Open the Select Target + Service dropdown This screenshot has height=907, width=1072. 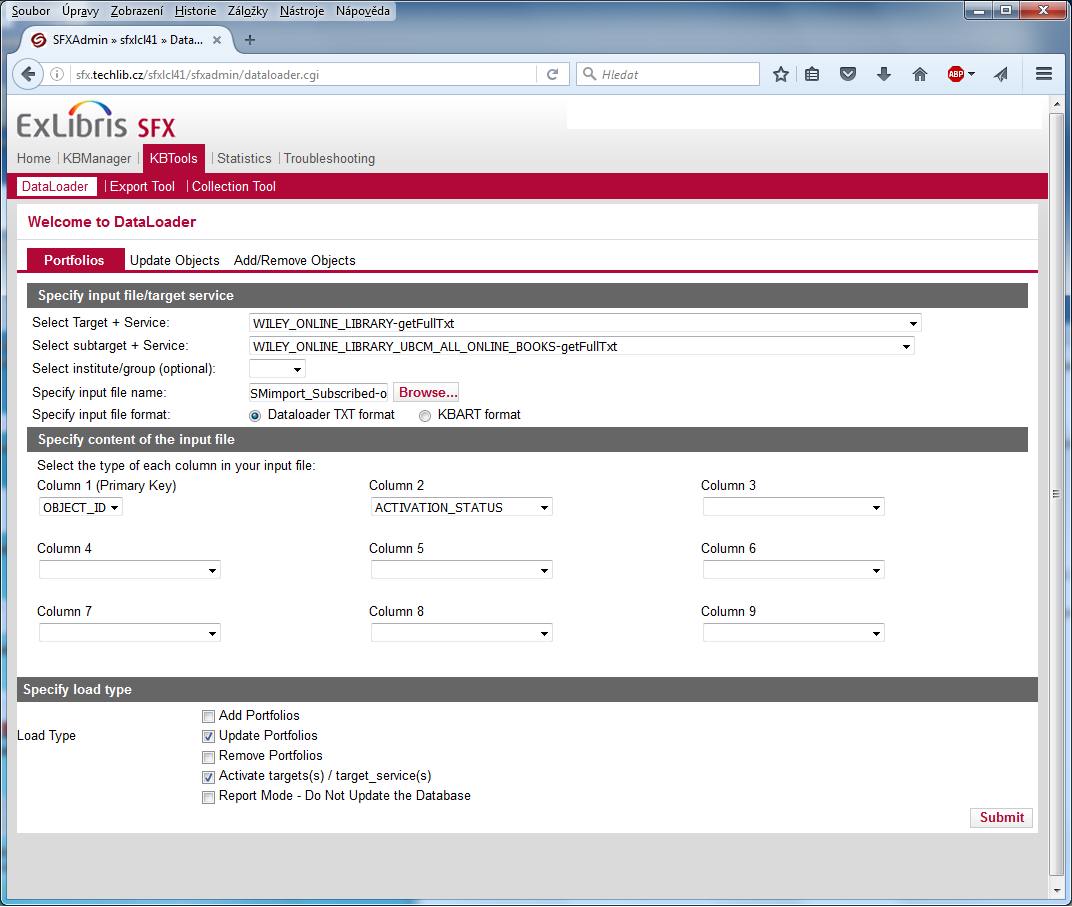point(585,323)
